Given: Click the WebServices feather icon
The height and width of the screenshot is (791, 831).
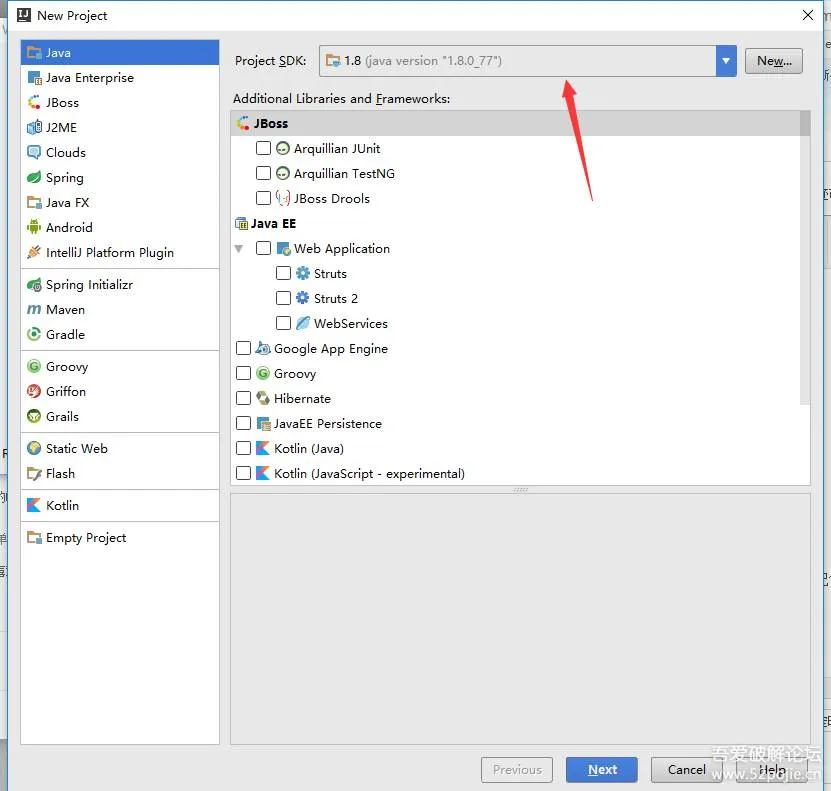Looking at the screenshot, I should 303,323.
